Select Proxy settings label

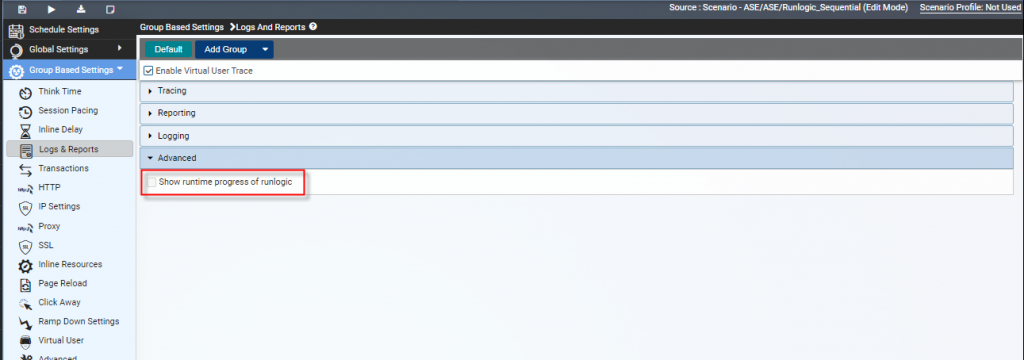[x=49, y=226]
